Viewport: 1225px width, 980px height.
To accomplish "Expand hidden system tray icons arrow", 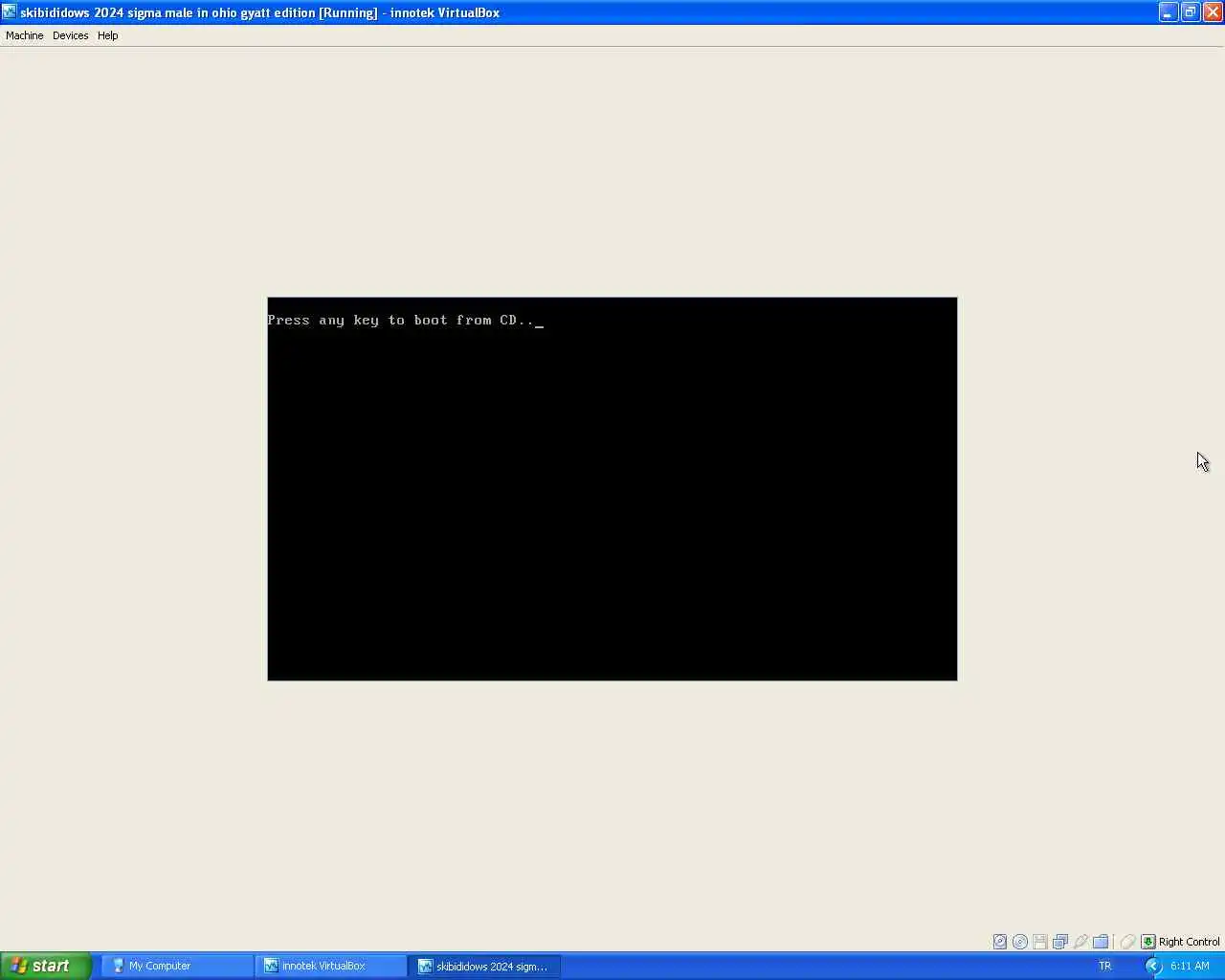I will (1153, 966).
